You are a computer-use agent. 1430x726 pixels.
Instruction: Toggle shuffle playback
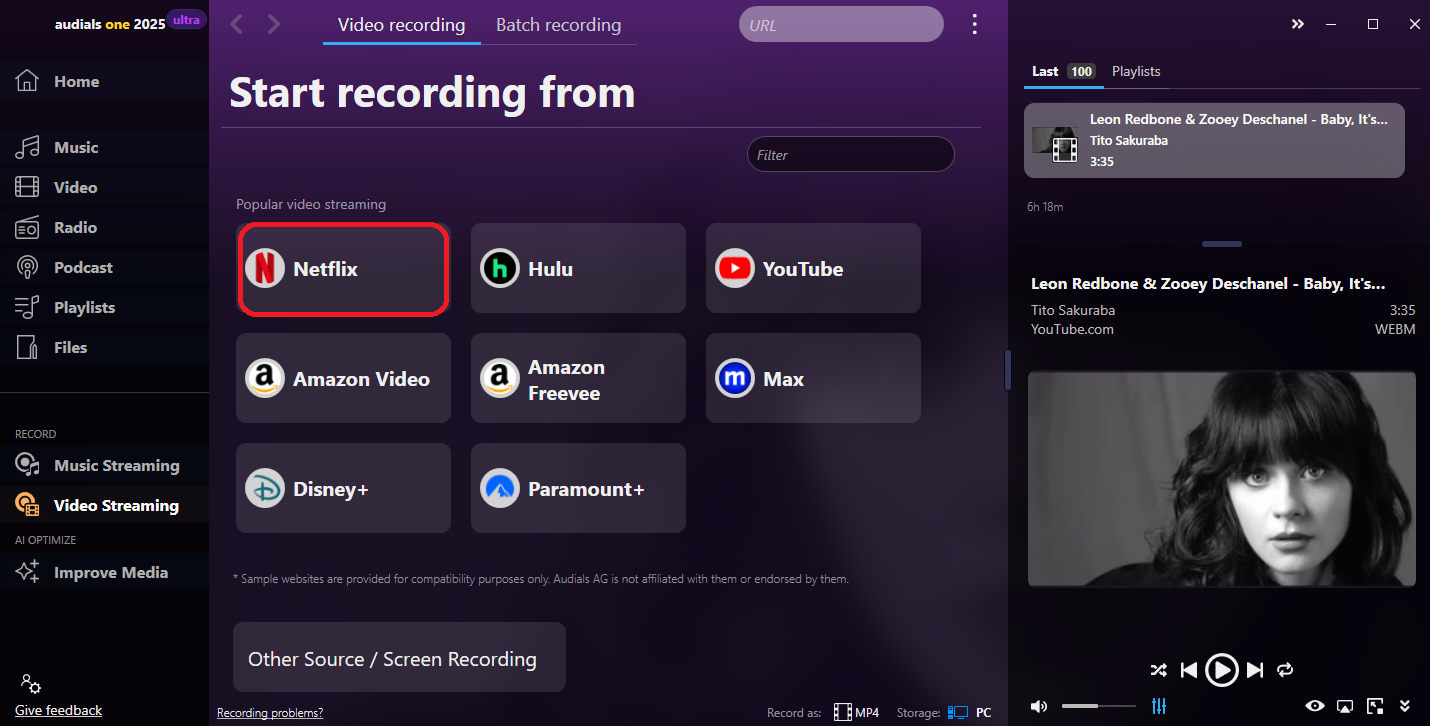1158,670
